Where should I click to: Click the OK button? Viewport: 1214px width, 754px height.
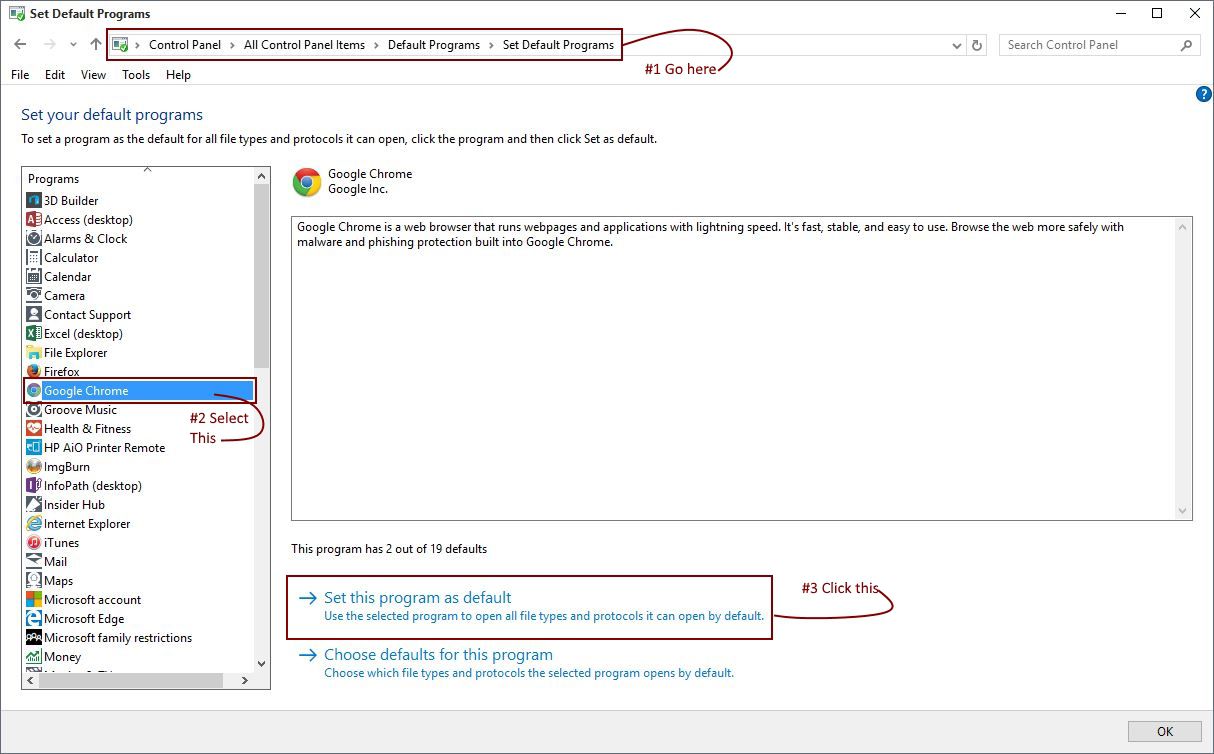point(1165,731)
